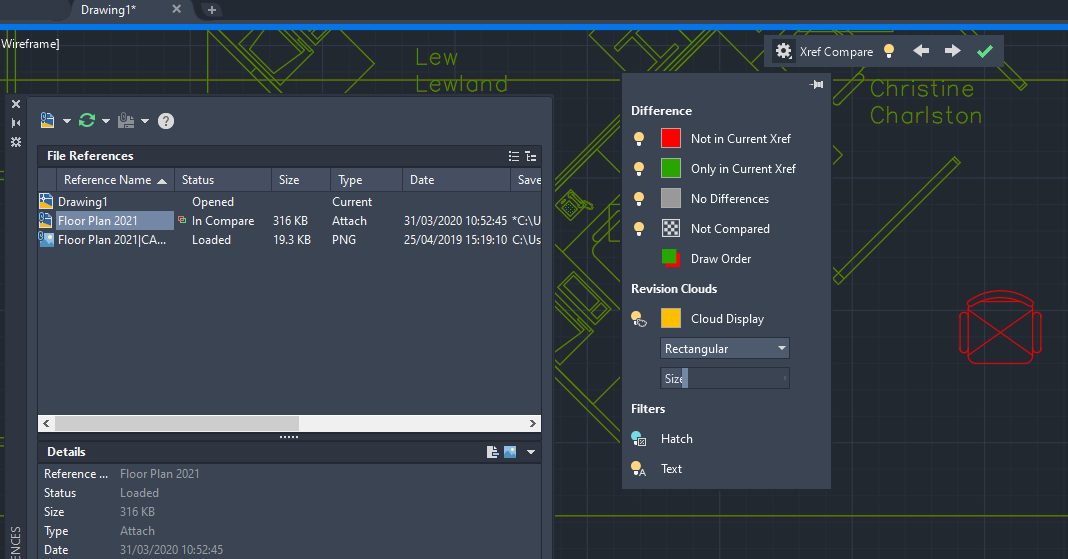The height and width of the screenshot is (559, 1068).
Task: Show Preview image icon in Details
Action: [x=510, y=452]
